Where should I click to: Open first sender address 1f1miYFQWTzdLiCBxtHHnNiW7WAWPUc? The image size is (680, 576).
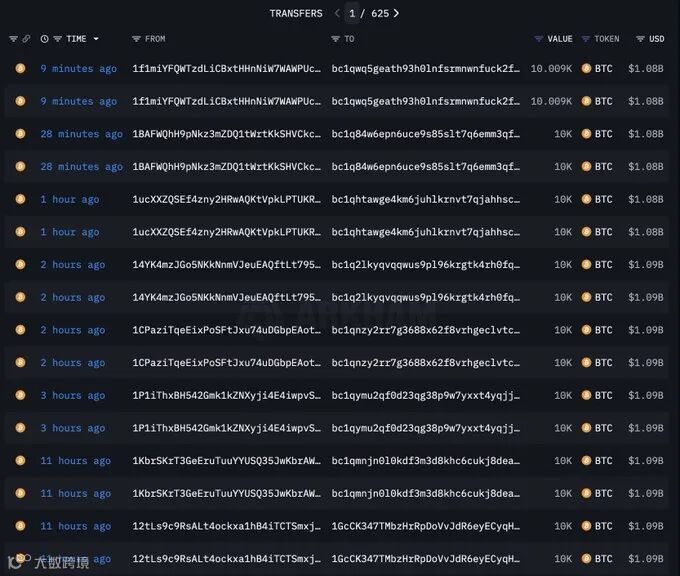click(x=227, y=69)
